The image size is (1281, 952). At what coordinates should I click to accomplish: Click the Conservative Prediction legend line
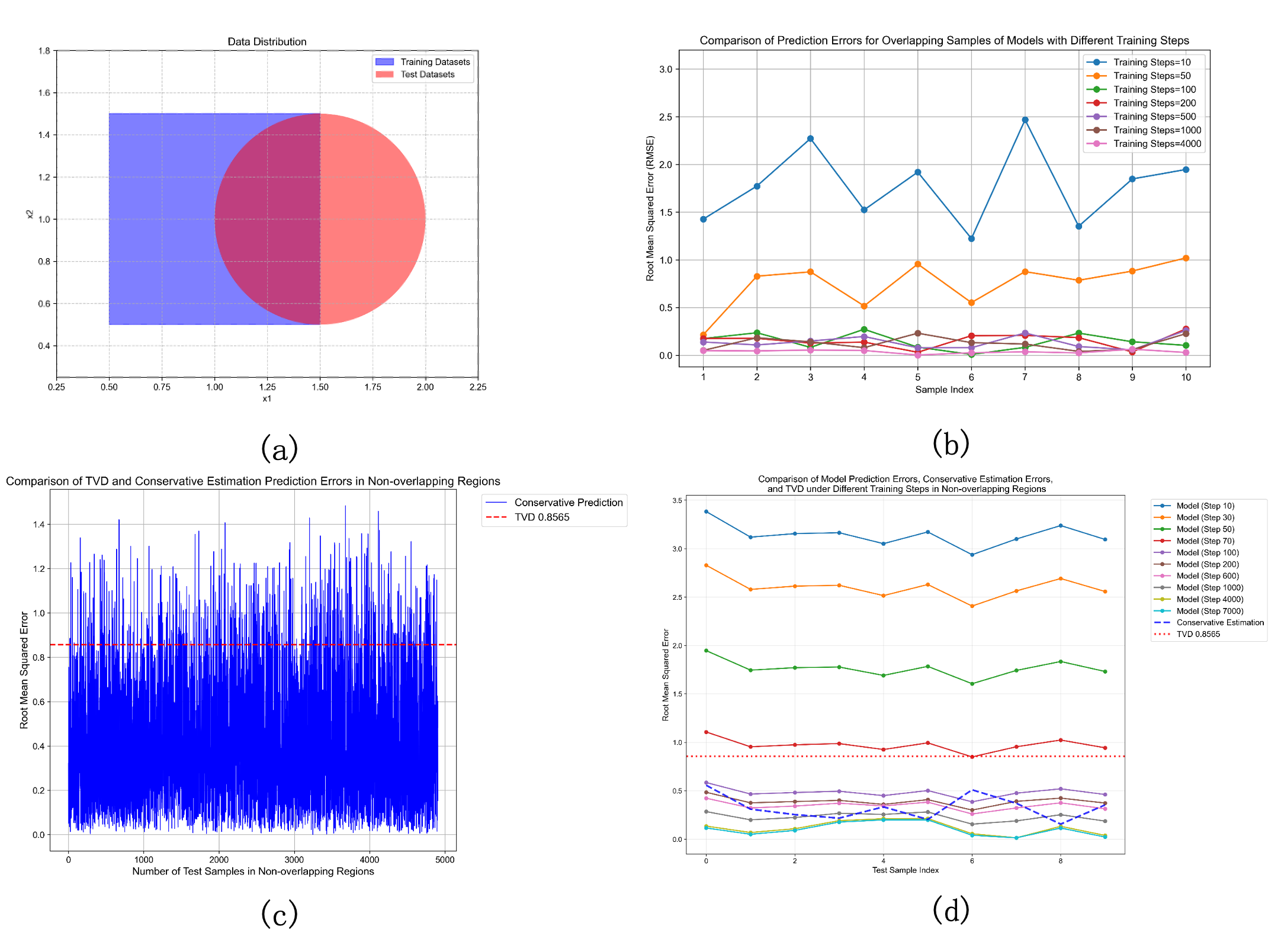[x=496, y=503]
